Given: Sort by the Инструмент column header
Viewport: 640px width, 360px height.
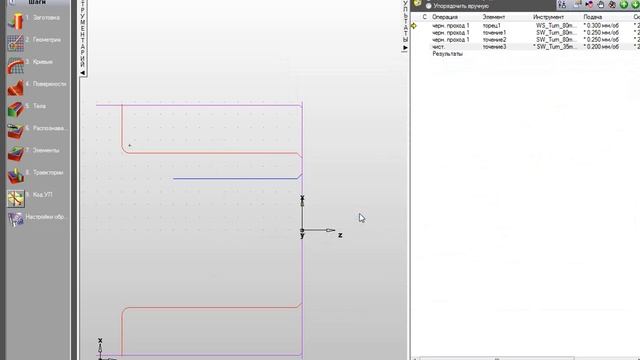Looking at the screenshot, I should [548, 17].
